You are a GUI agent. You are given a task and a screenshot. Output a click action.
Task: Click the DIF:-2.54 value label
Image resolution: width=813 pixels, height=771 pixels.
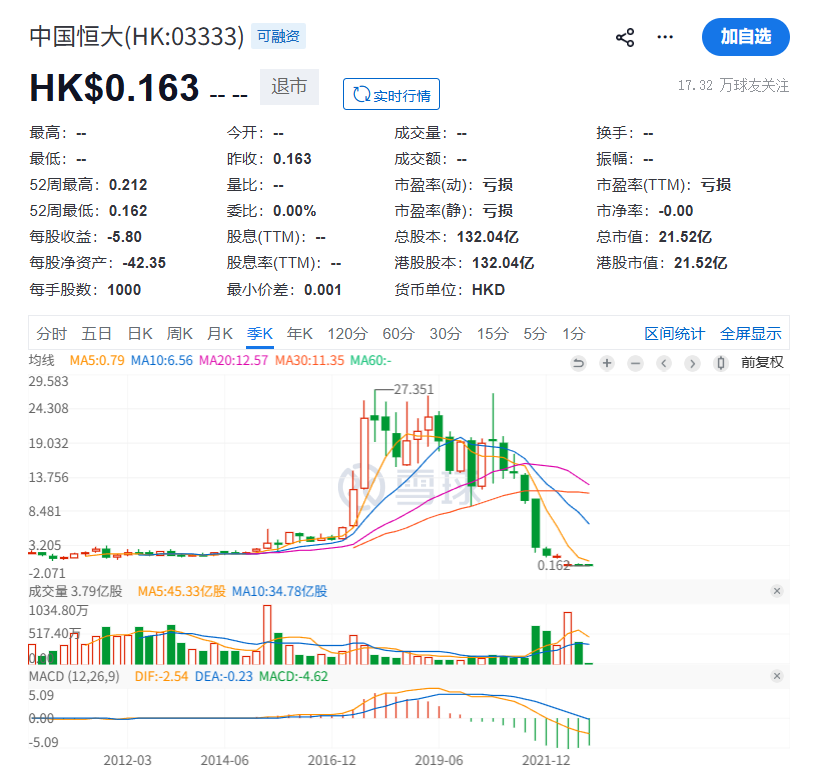tap(161, 676)
